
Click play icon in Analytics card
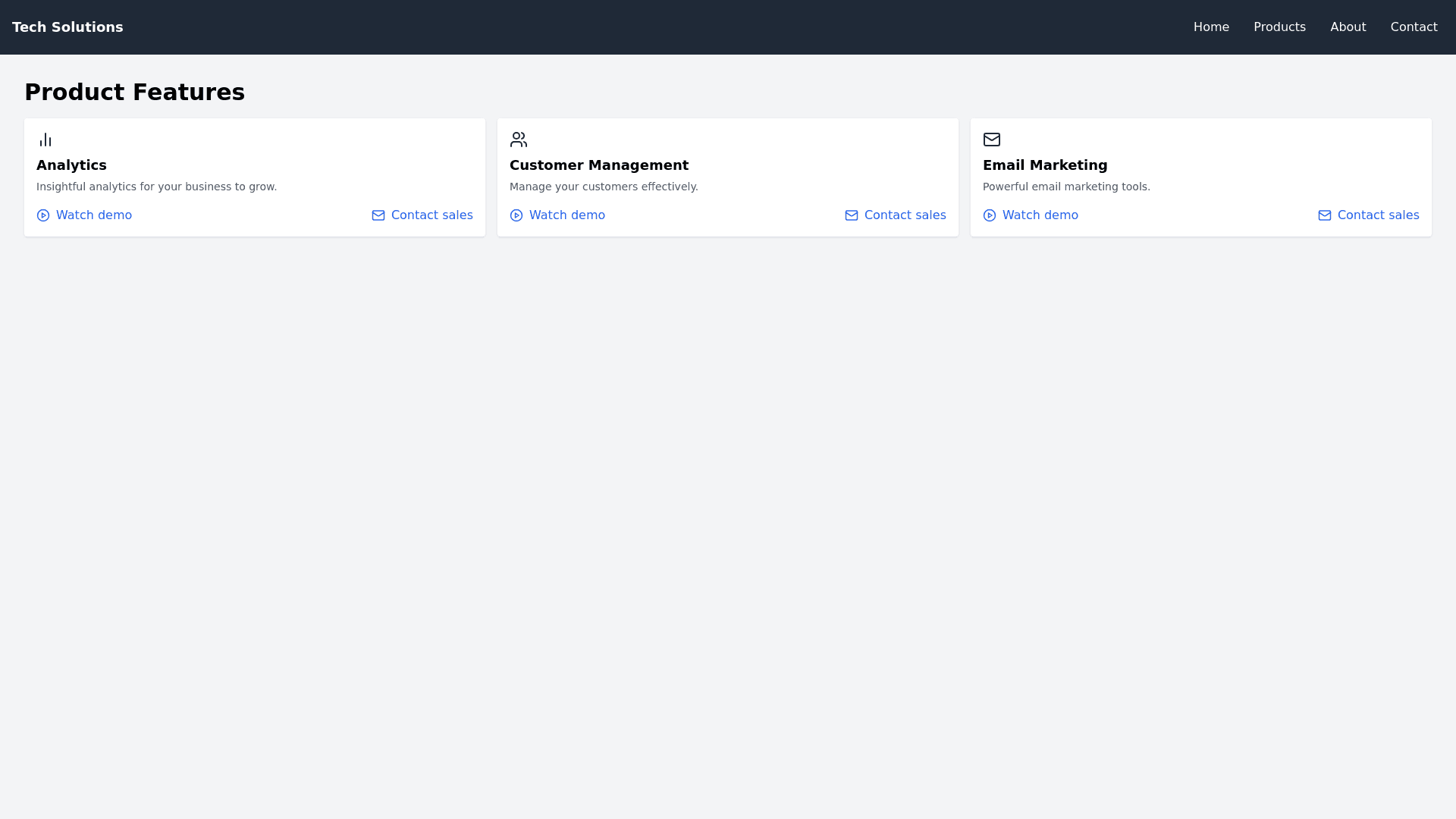[x=43, y=215]
